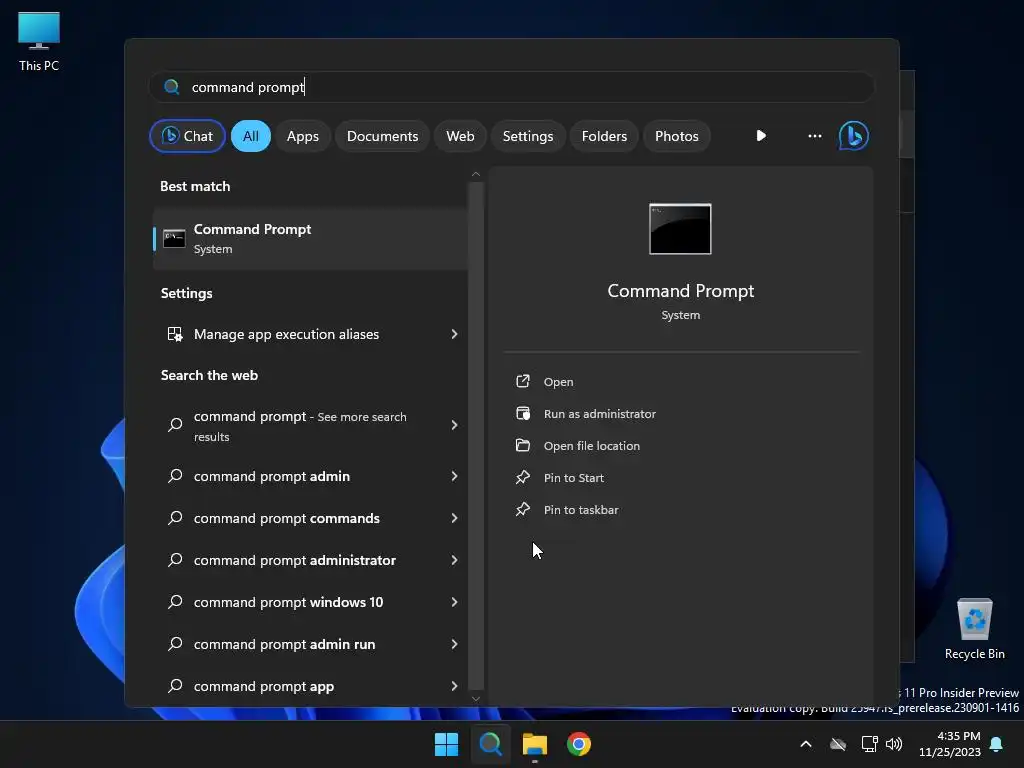Expand 'command prompt - See more search results' chevron
1024x768 pixels.
(454, 425)
